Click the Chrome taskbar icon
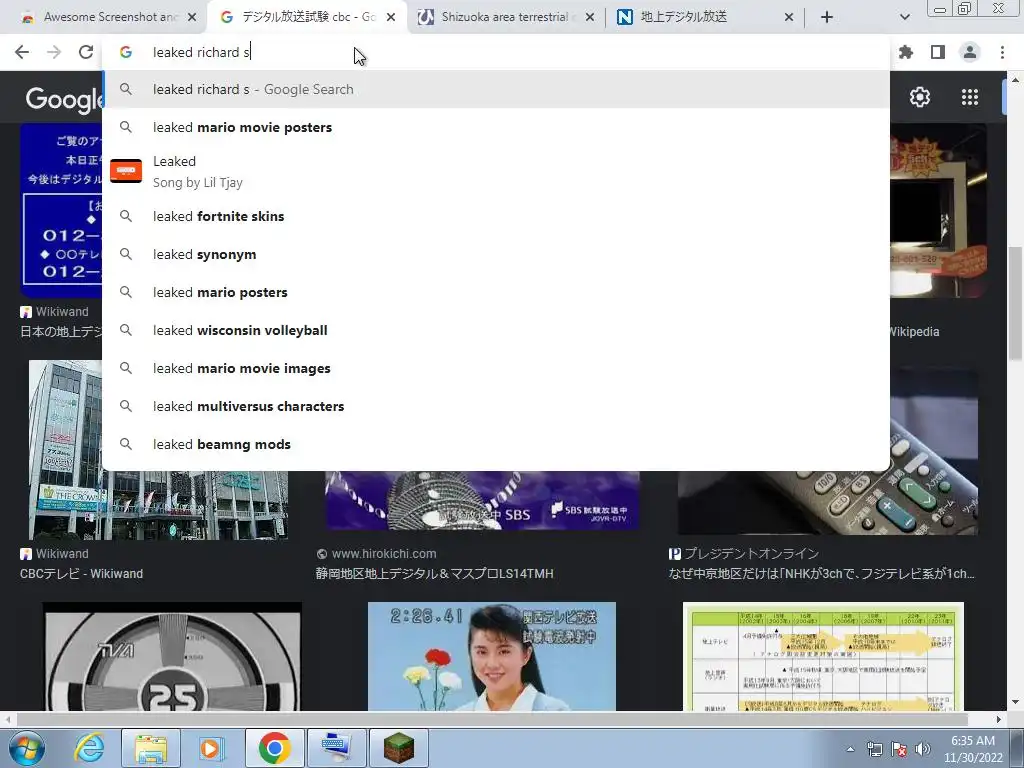Viewport: 1024px width, 768px height. pyautogui.click(x=274, y=748)
